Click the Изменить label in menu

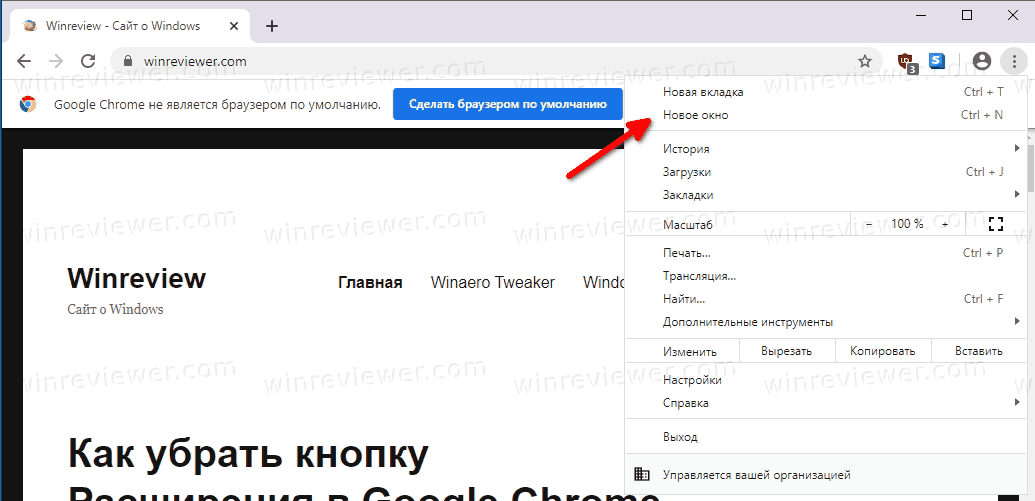click(690, 352)
